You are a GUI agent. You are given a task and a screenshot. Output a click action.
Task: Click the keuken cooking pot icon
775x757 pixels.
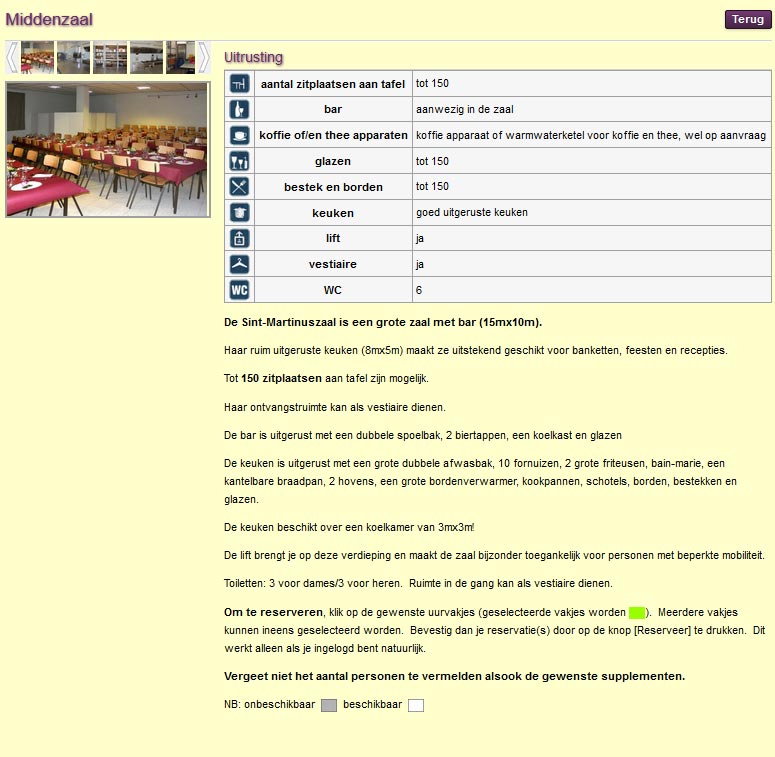(239, 212)
